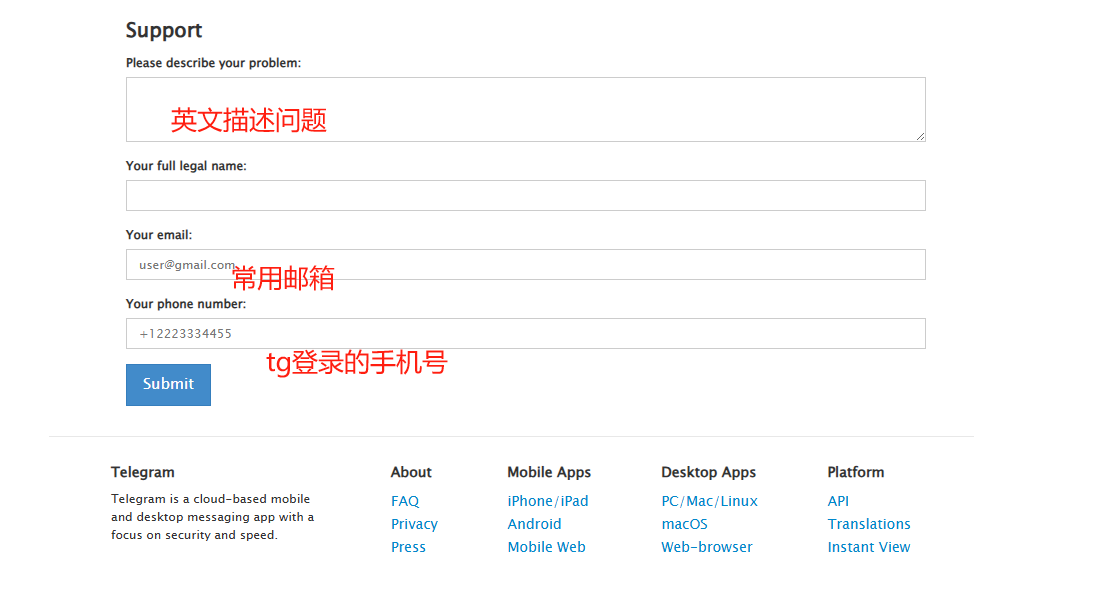The width and height of the screenshot is (1116, 596).
Task: Open the Press footer link
Action: (x=408, y=547)
